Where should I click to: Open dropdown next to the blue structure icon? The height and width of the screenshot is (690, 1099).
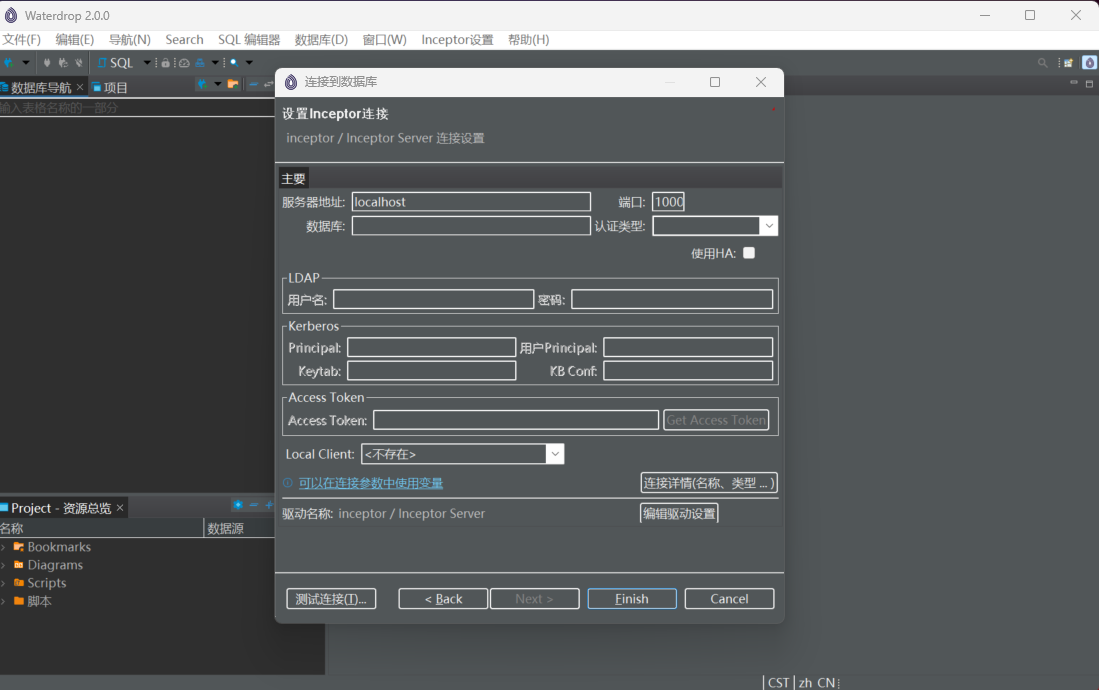point(215,62)
